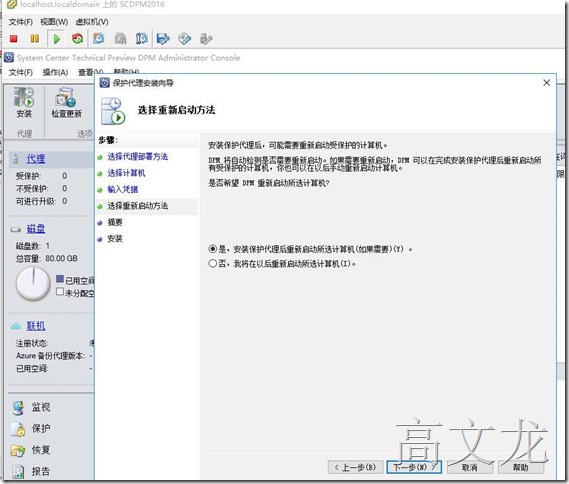Click the wizard title bar icon
Viewport: 569px width, 484px height.
tap(105, 83)
